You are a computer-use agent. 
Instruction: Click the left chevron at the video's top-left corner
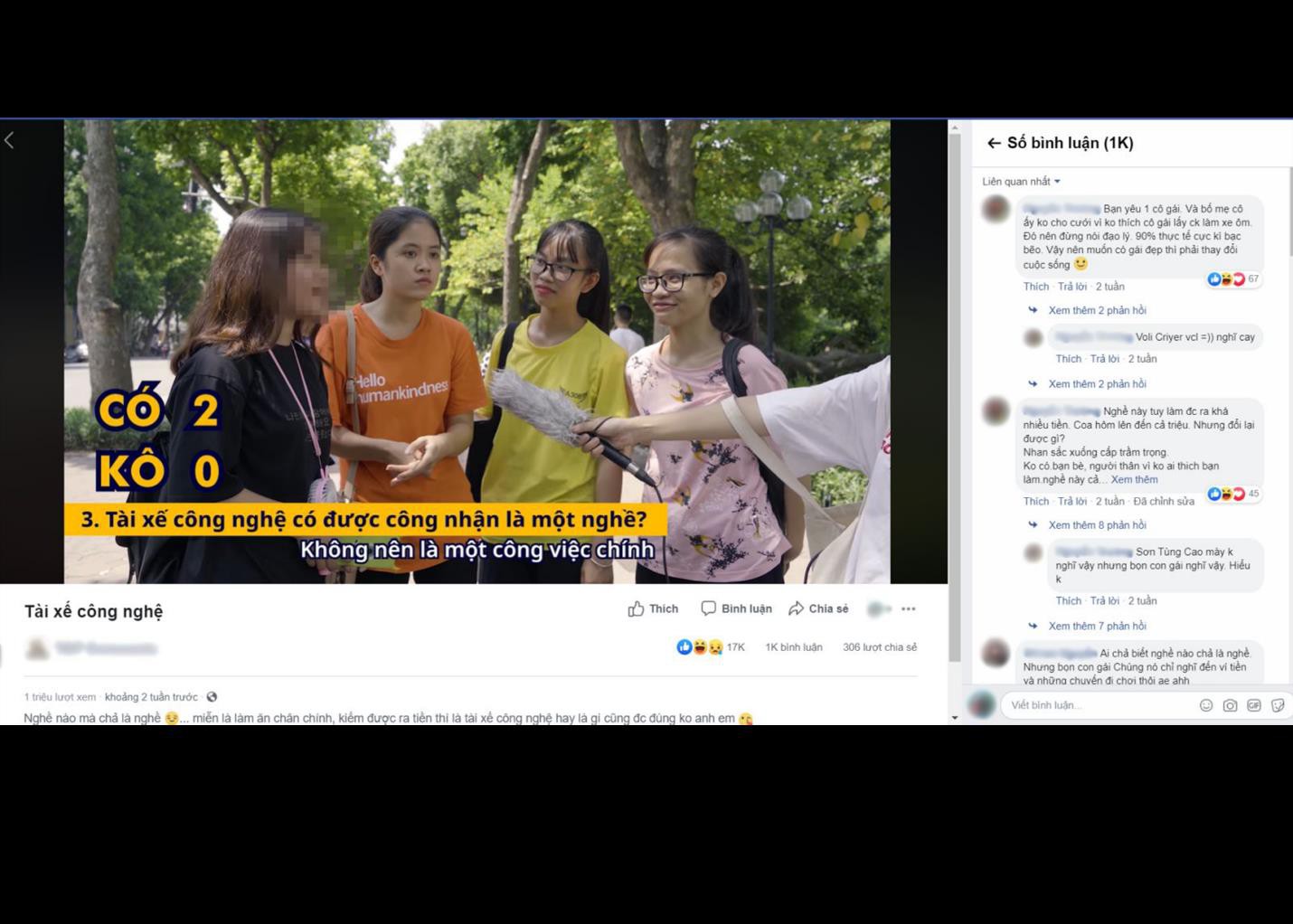pyautogui.click(x=9, y=140)
